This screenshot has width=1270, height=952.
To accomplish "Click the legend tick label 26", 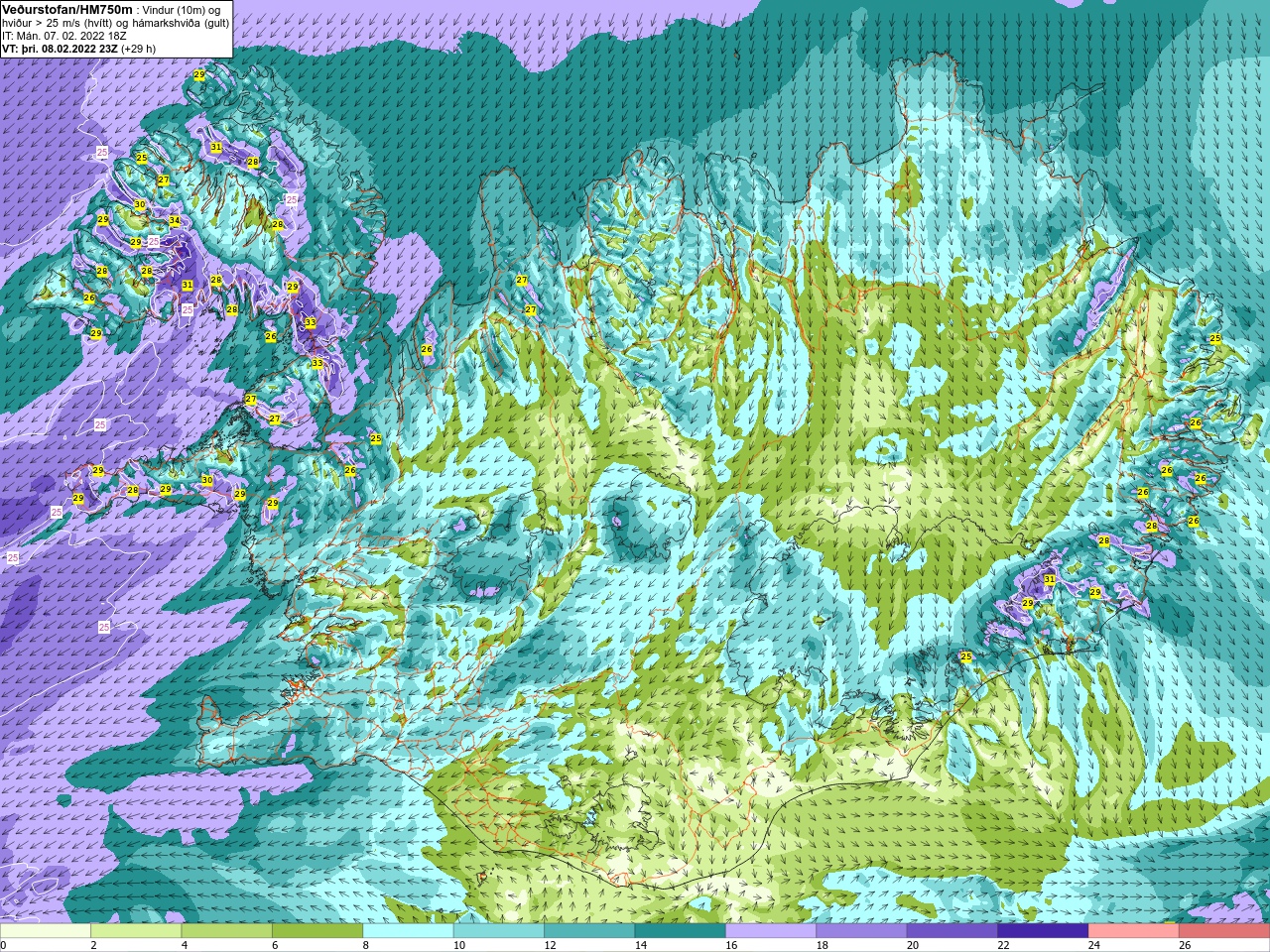I will pos(1185,945).
